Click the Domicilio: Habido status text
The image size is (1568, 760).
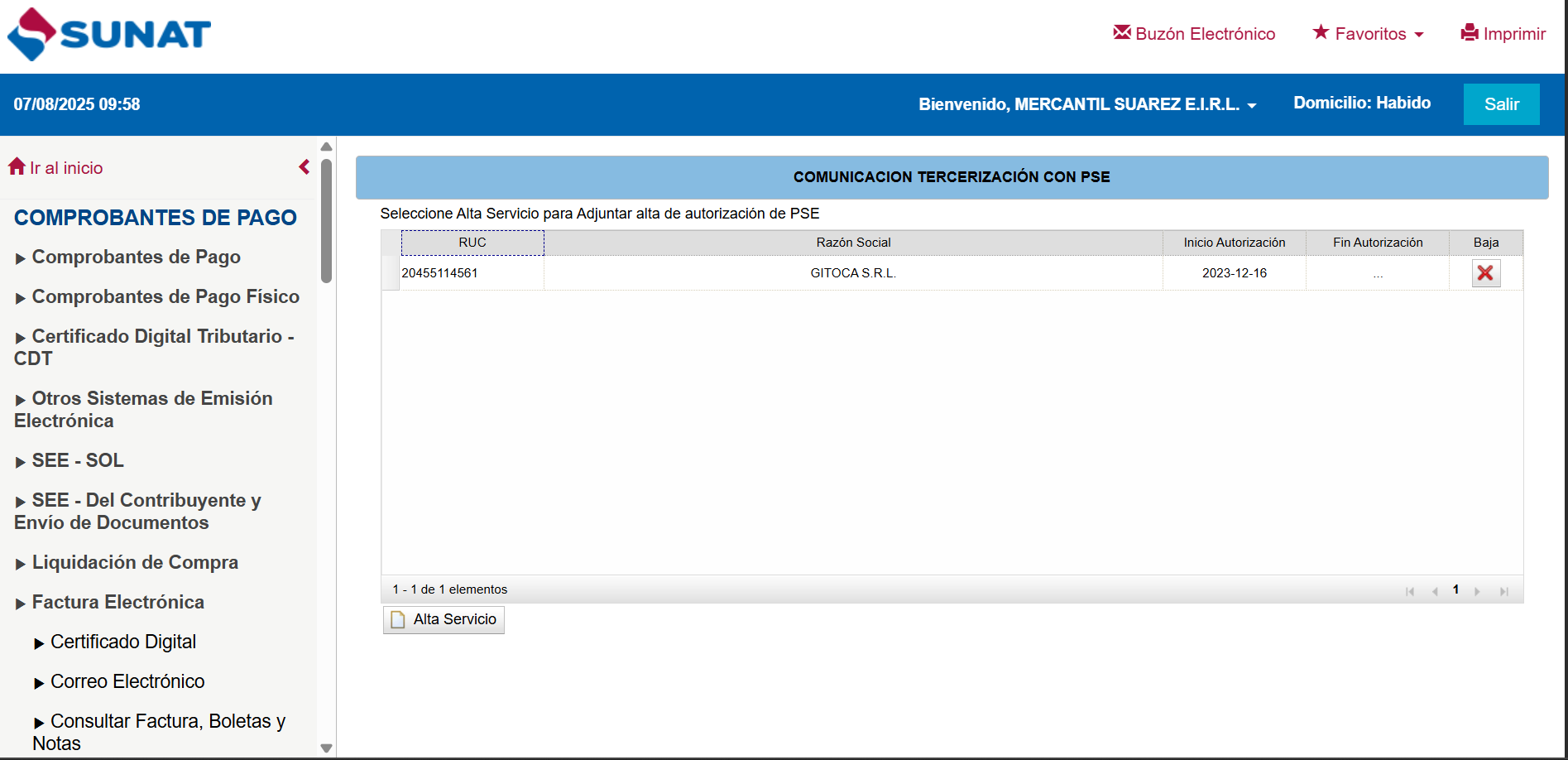tap(1362, 103)
